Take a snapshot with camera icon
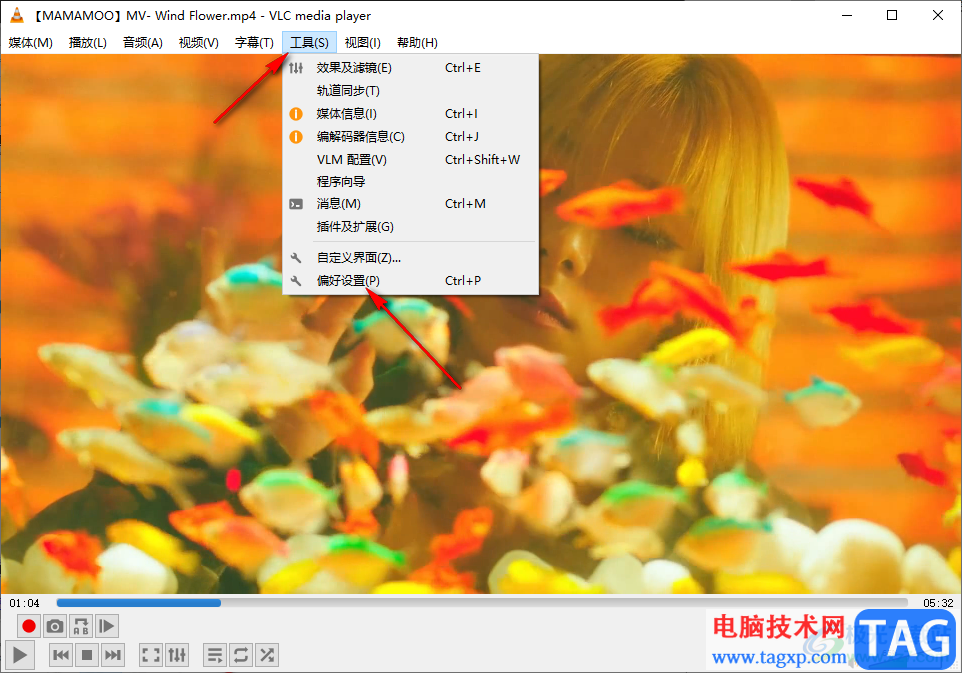This screenshot has height=673, width=962. point(55,626)
